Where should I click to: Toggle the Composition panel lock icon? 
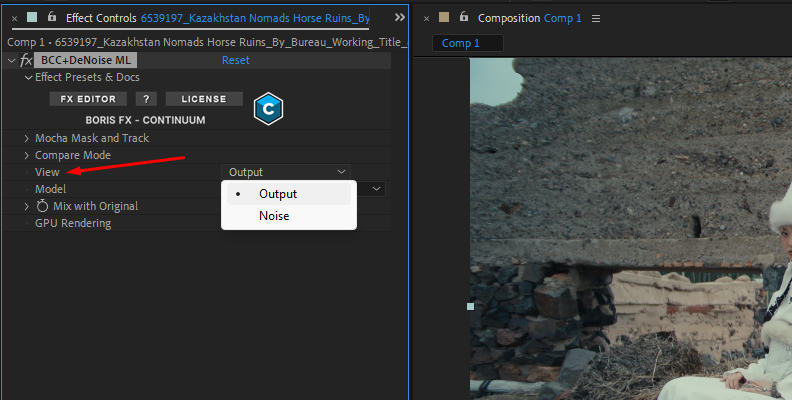tap(464, 17)
